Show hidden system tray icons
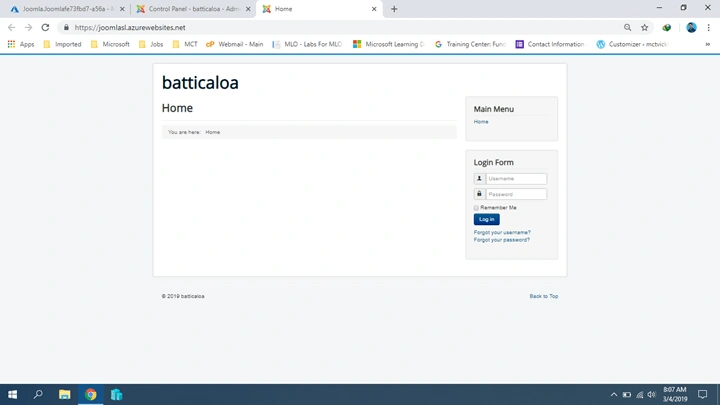The height and width of the screenshot is (405, 720). pyautogui.click(x=613, y=394)
